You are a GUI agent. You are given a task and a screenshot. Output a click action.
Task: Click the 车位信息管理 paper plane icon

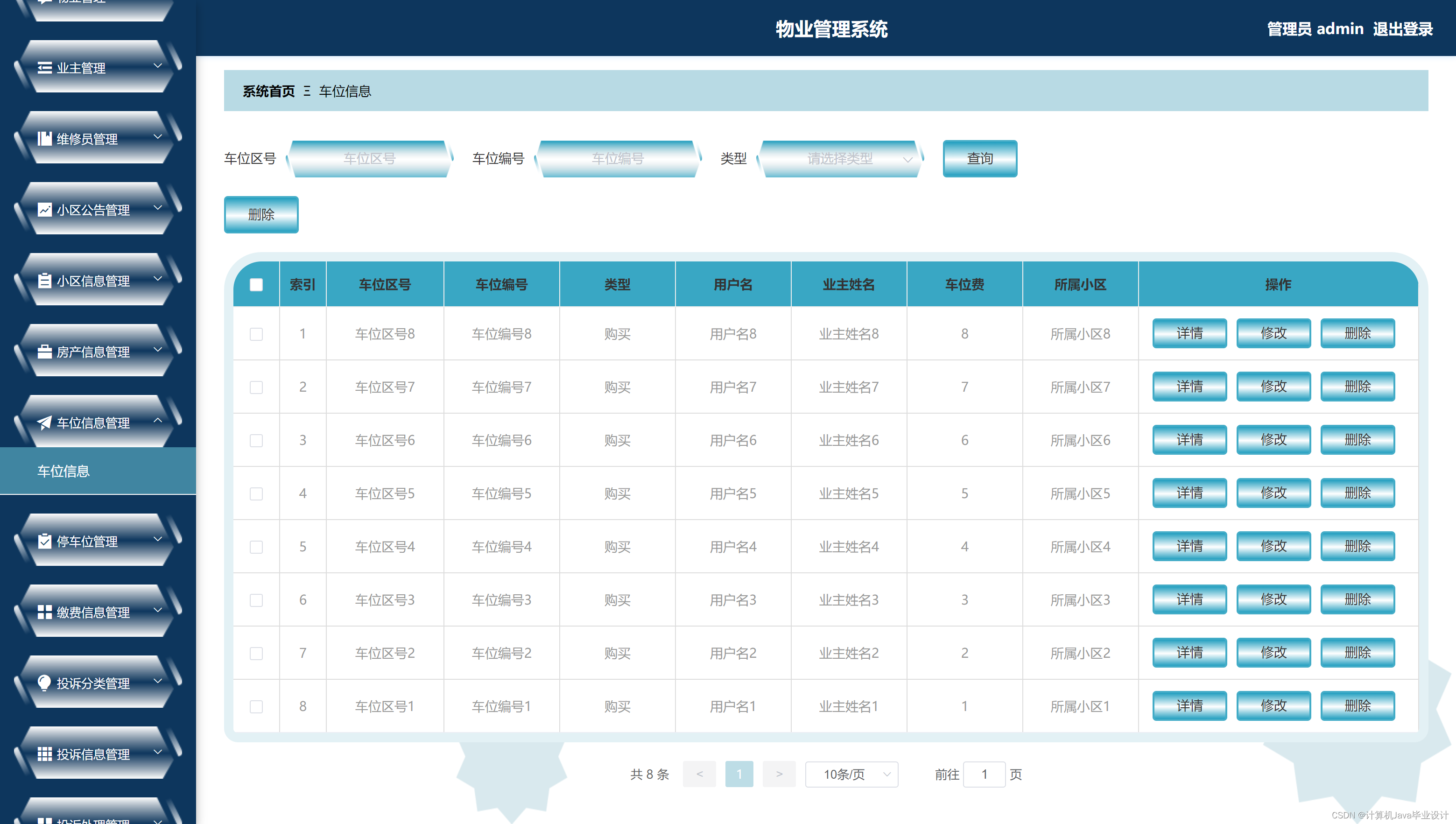(44, 423)
